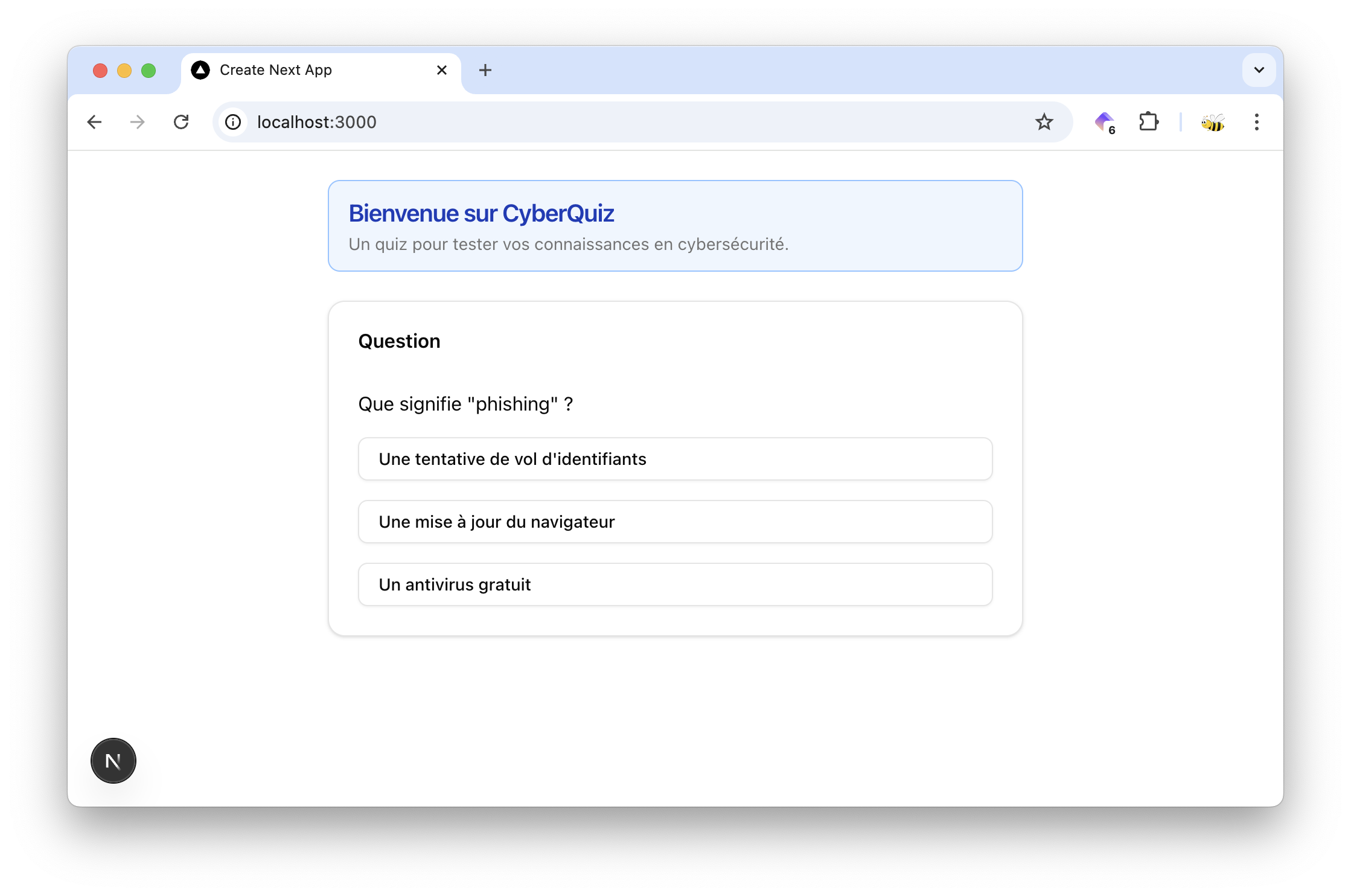The width and height of the screenshot is (1351, 896).
Task: Click the bee profile avatar
Action: pos(1212,123)
